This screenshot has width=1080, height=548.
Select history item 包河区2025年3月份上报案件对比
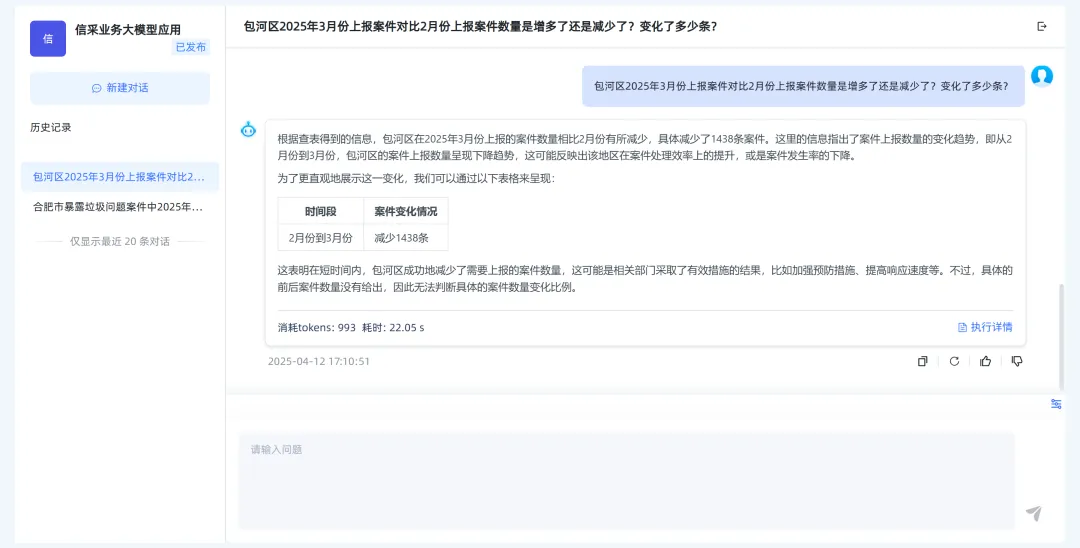tap(119, 177)
